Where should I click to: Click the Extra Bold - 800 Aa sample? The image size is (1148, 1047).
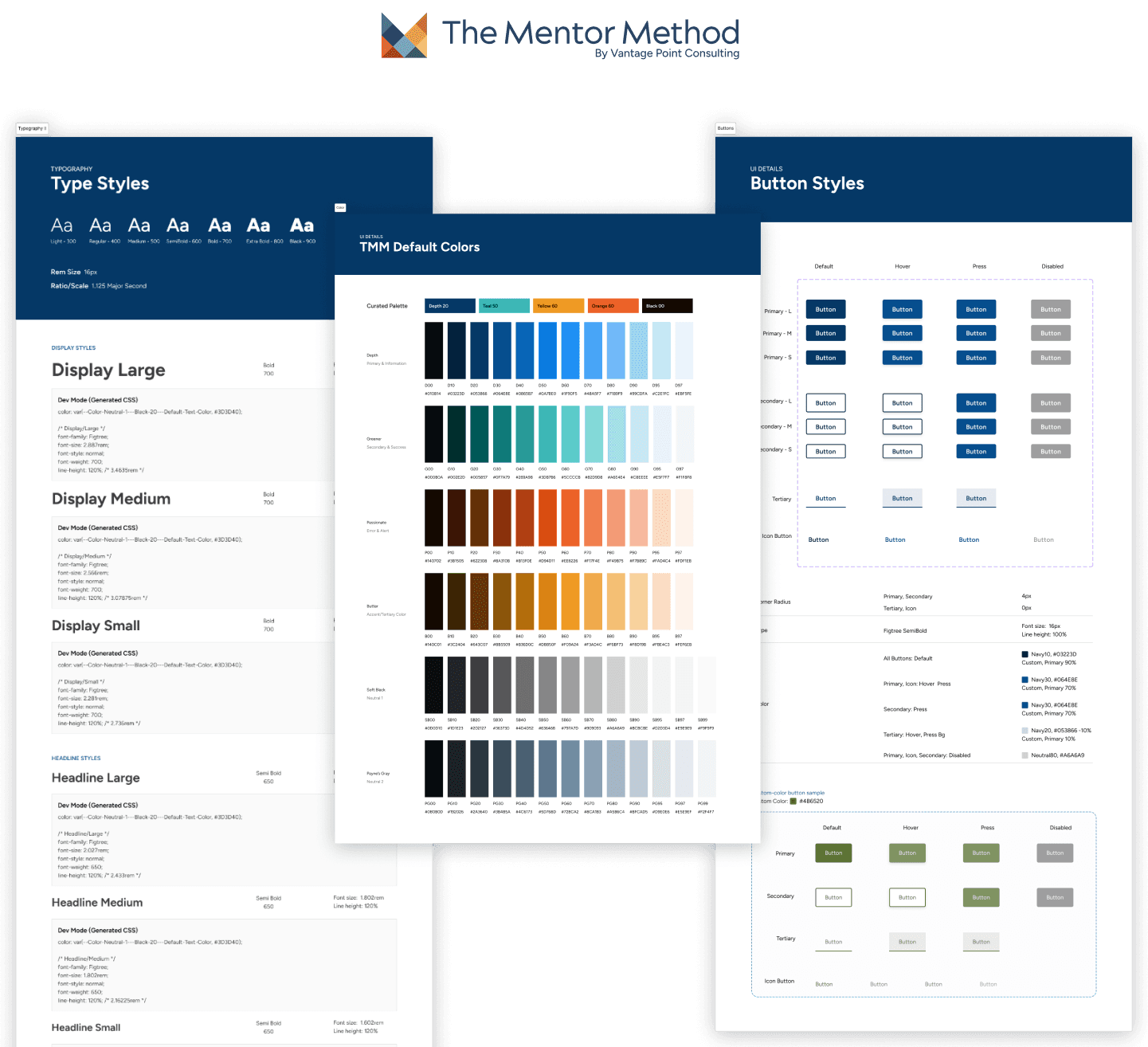pyautogui.click(x=258, y=225)
